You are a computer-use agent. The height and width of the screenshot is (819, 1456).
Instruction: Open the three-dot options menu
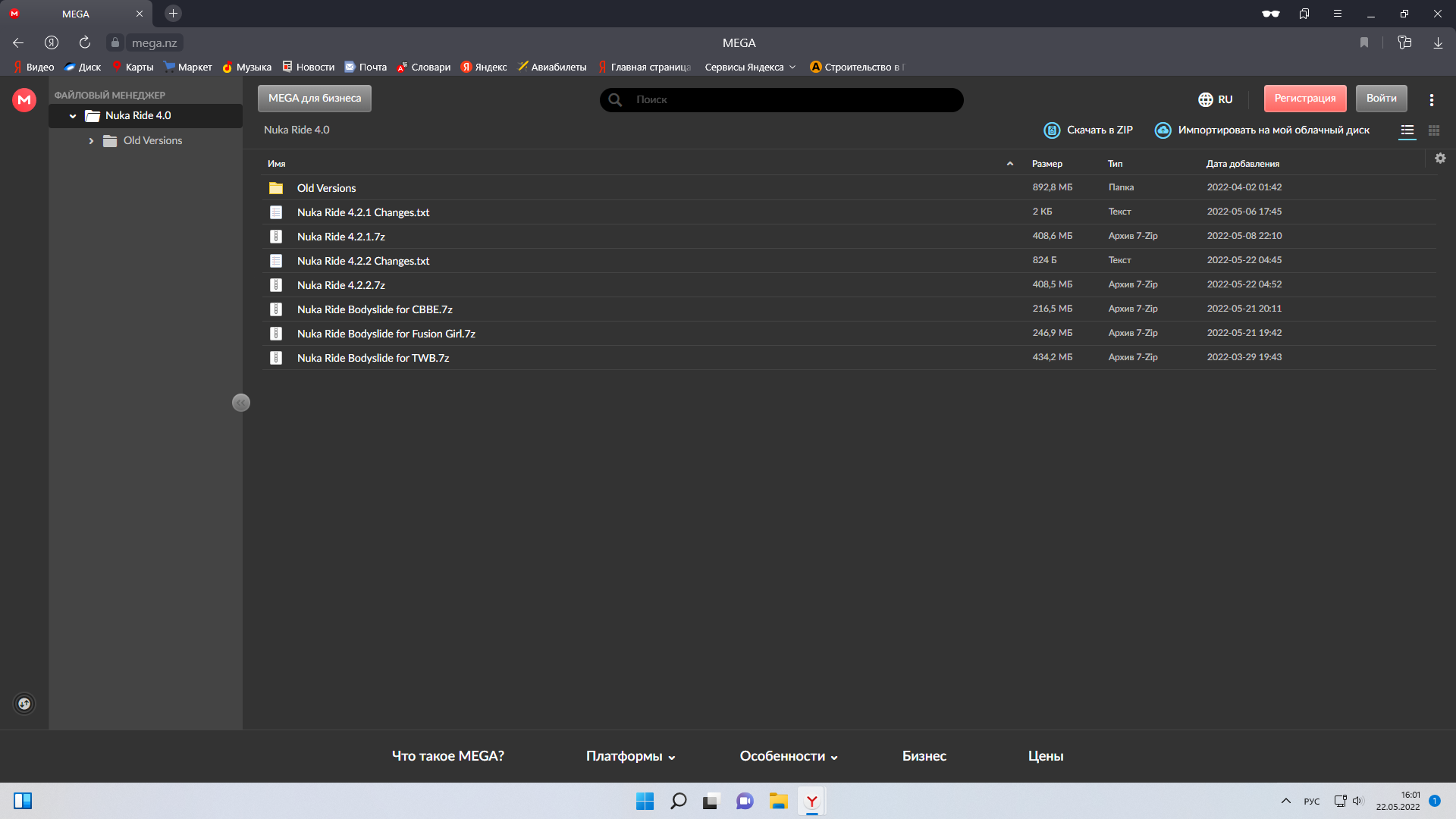pos(1431,99)
